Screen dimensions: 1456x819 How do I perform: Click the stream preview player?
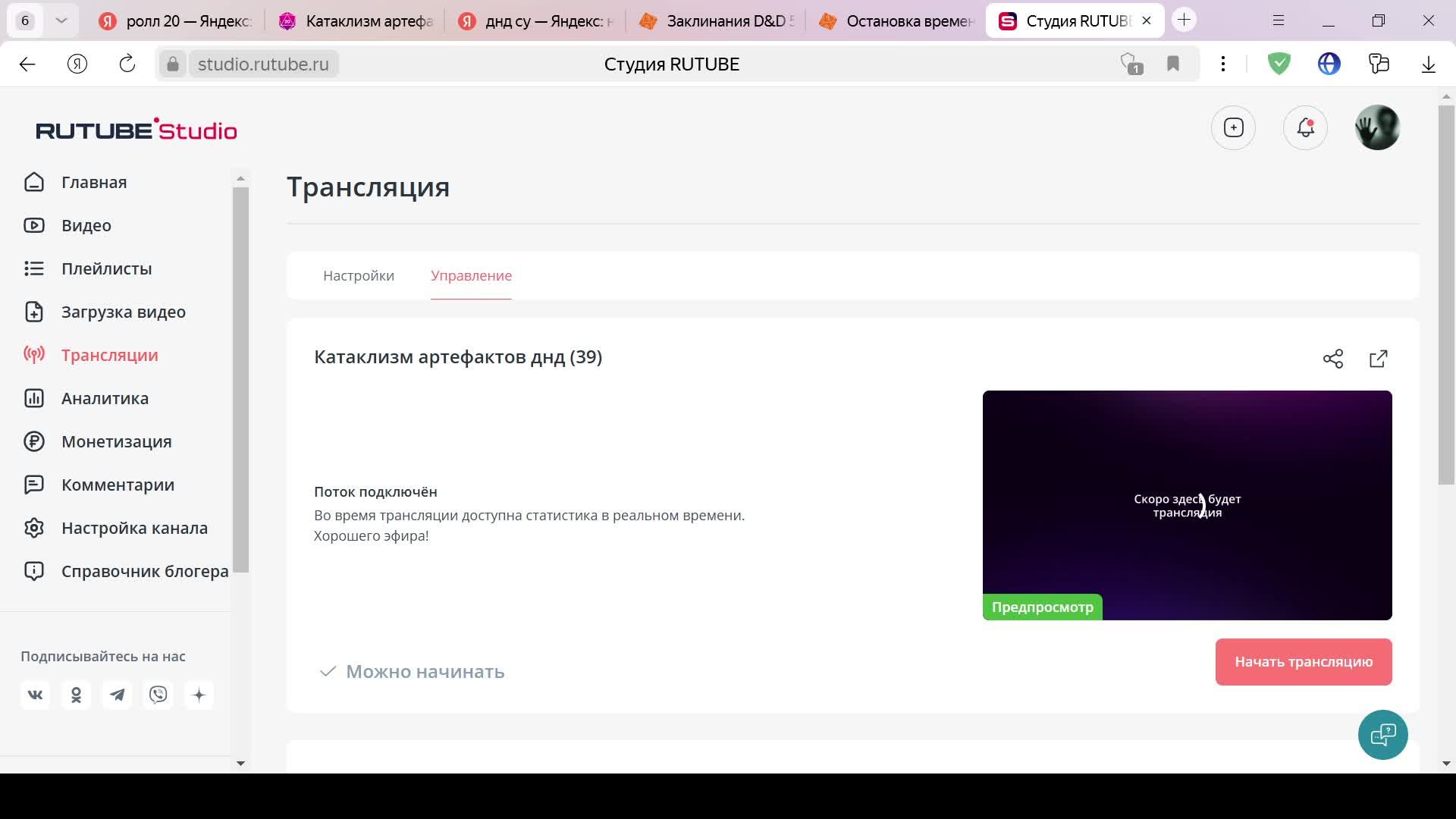point(1188,505)
